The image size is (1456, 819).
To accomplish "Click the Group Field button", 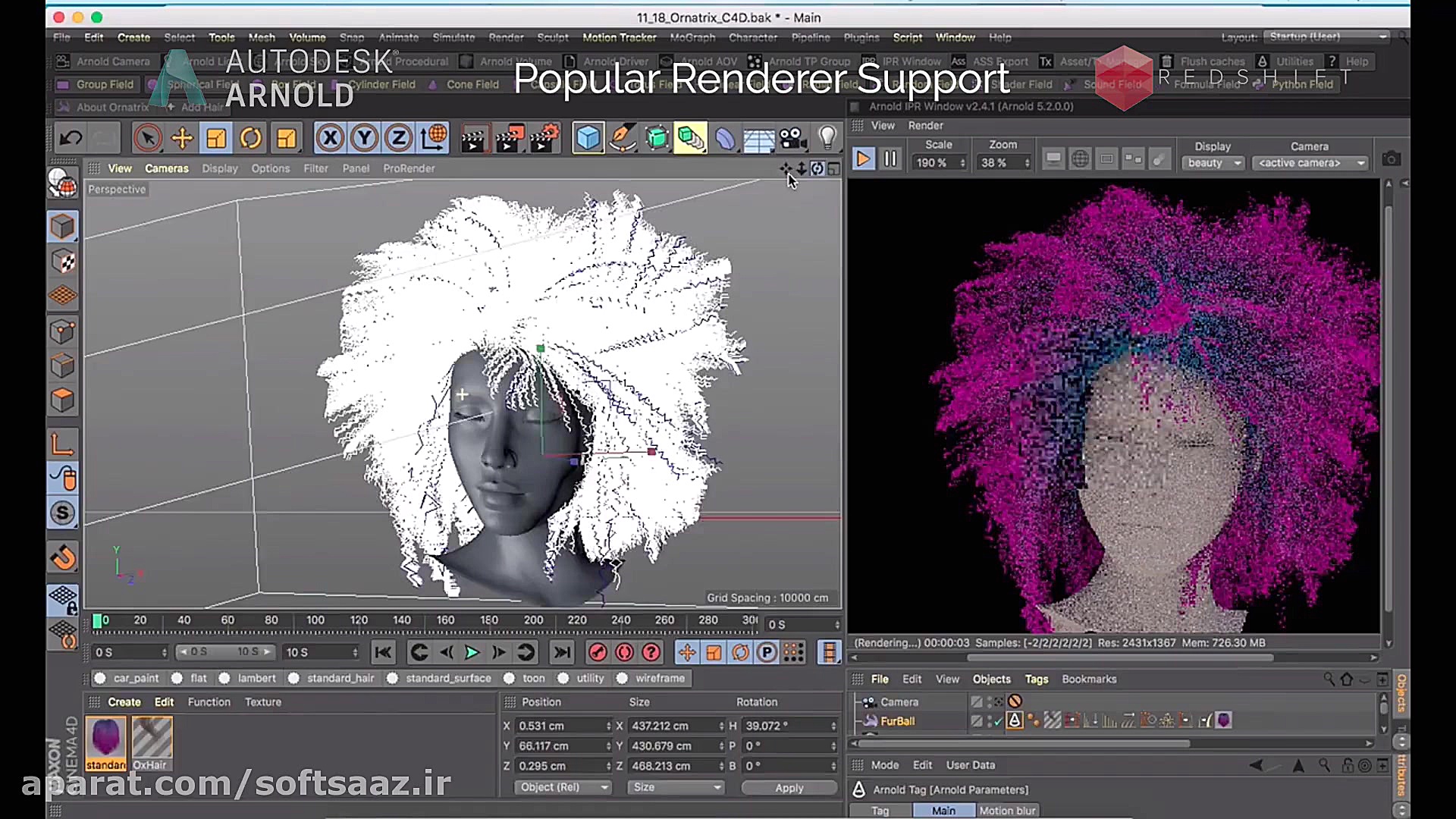I will point(105,84).
